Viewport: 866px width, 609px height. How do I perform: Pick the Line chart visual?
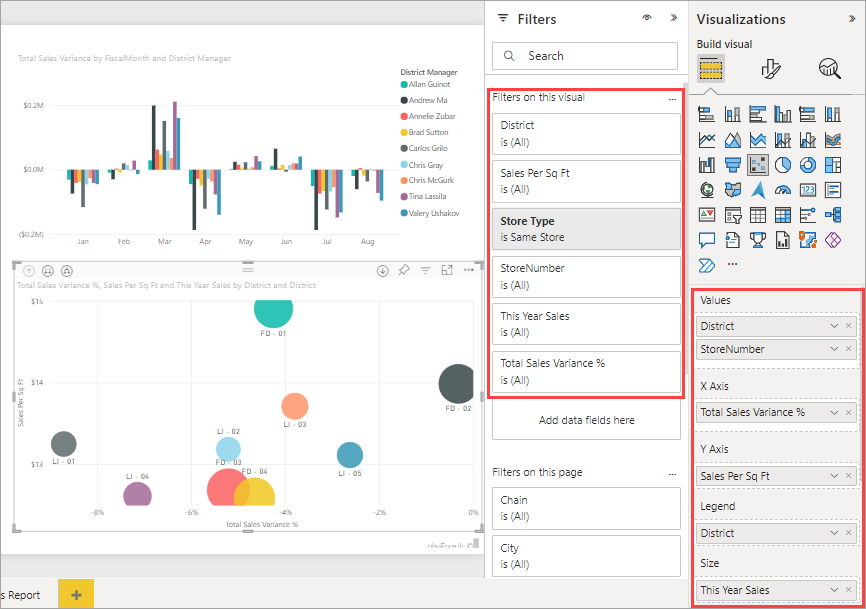click(706, 140)
